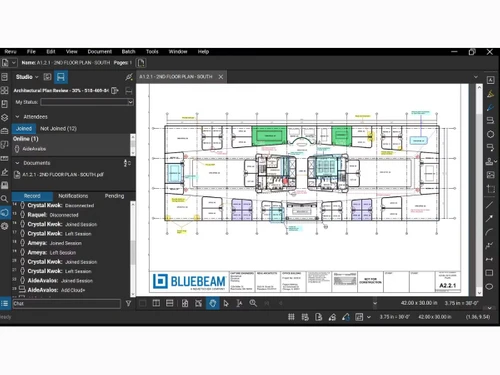Choose the Zoom magnifier tool

pyautogui.click(x=253, y=303)
